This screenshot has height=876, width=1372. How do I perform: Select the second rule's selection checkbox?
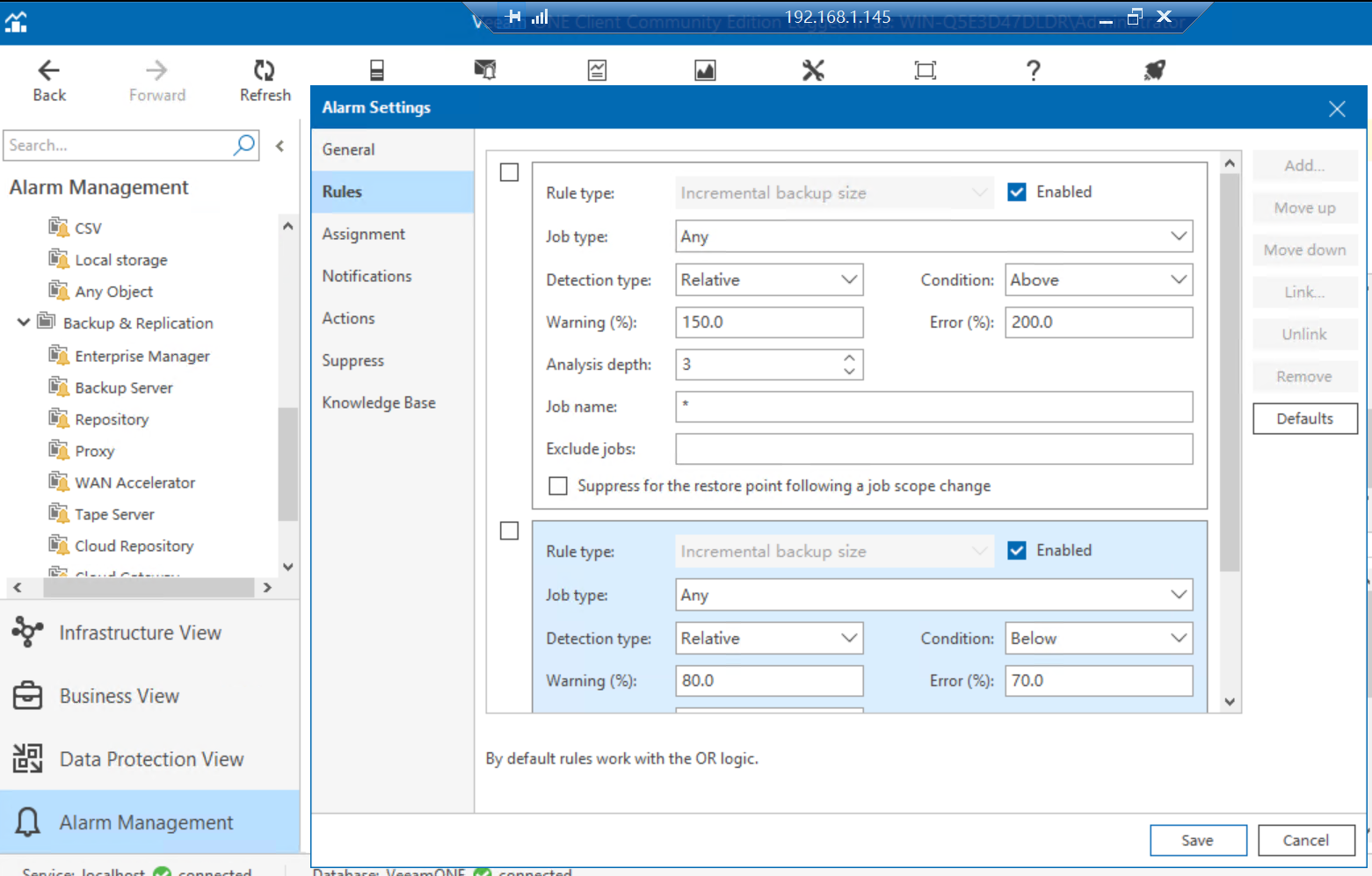click(509, 531)
